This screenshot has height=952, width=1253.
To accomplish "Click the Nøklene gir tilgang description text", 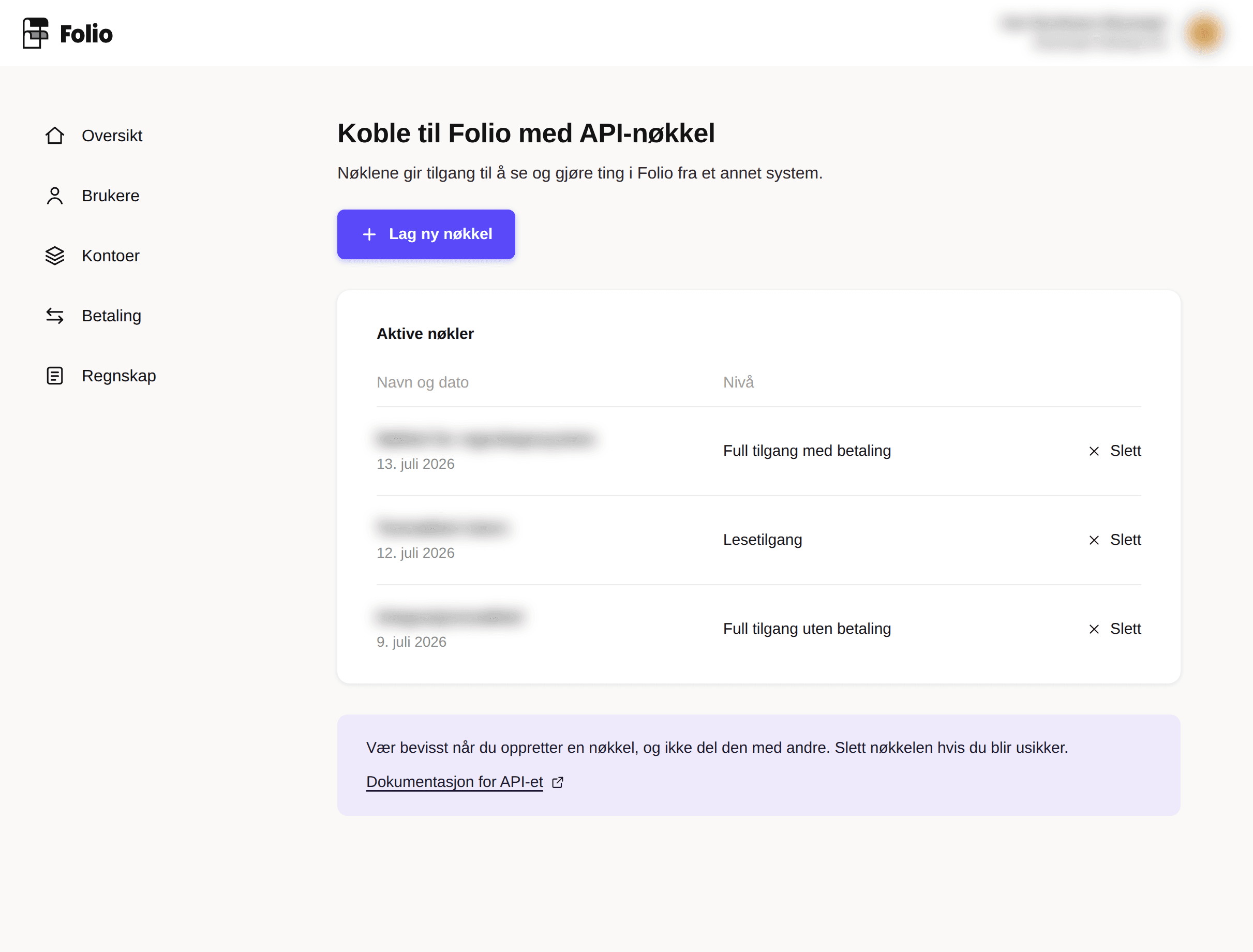I will [579, 173].
